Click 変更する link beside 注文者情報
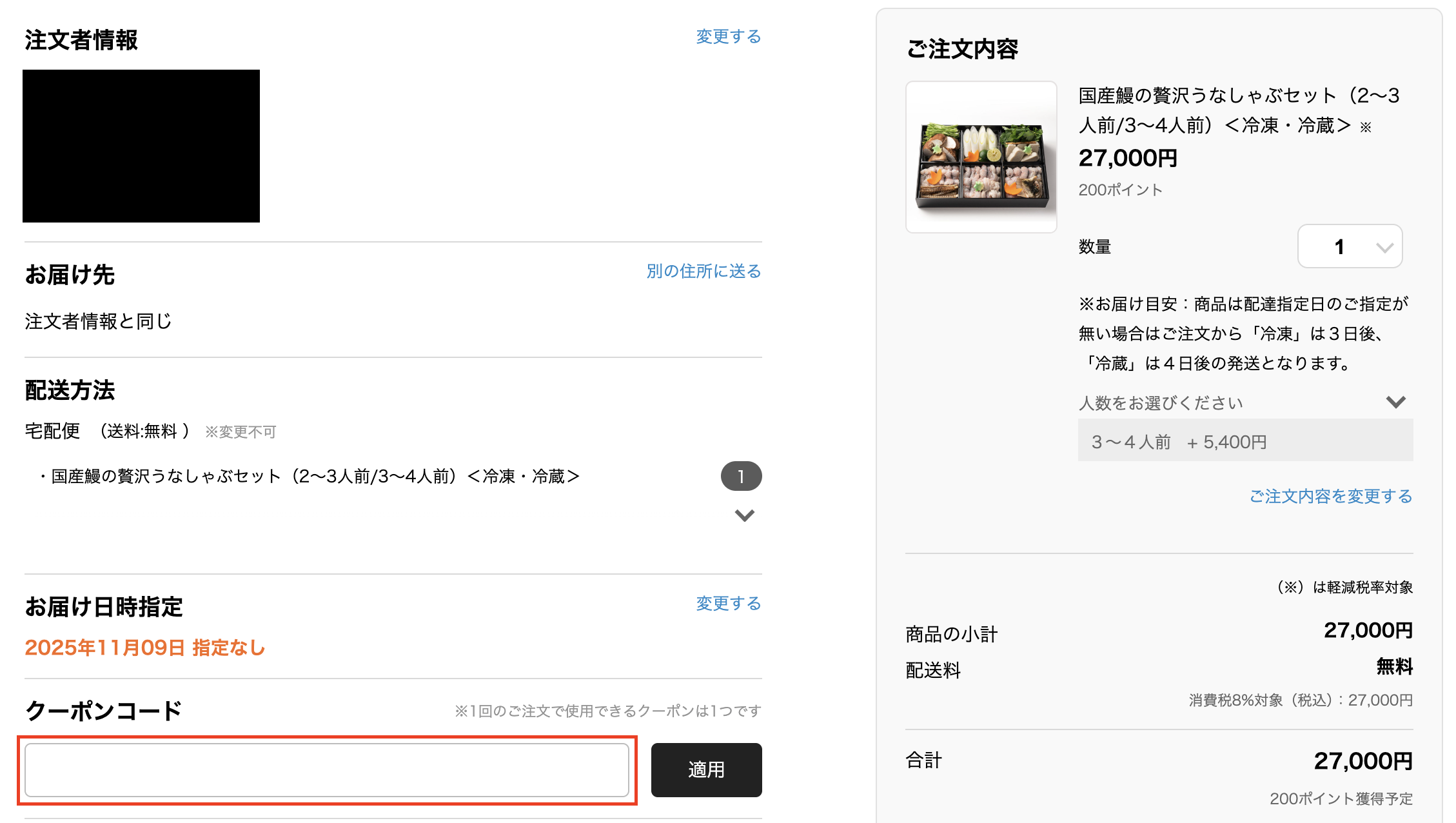1456x823 pixels. [728, 37]
